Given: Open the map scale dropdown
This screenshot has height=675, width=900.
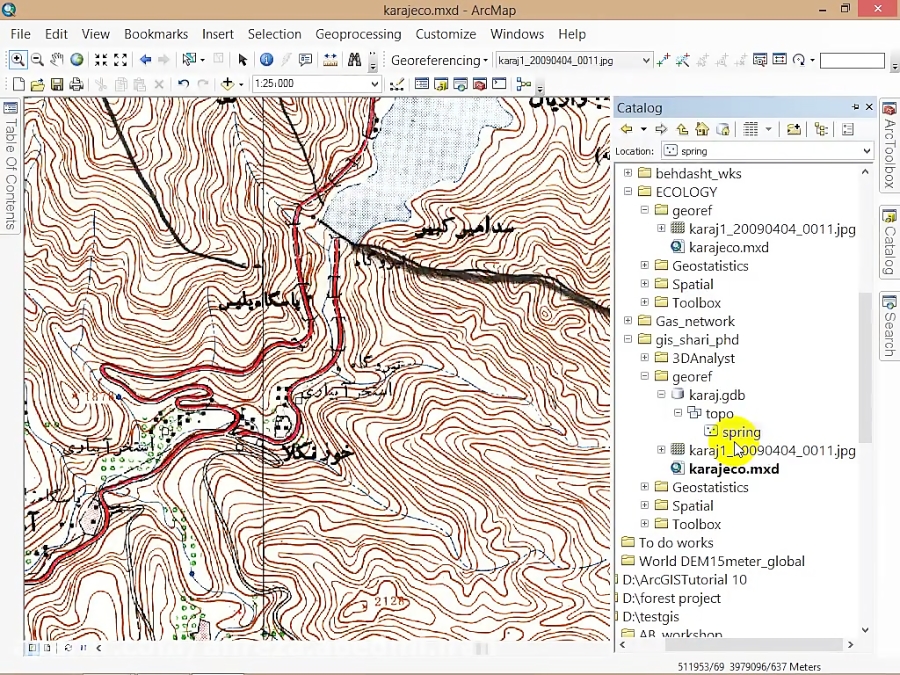Looking at the screenshot, I should (375, 85).
